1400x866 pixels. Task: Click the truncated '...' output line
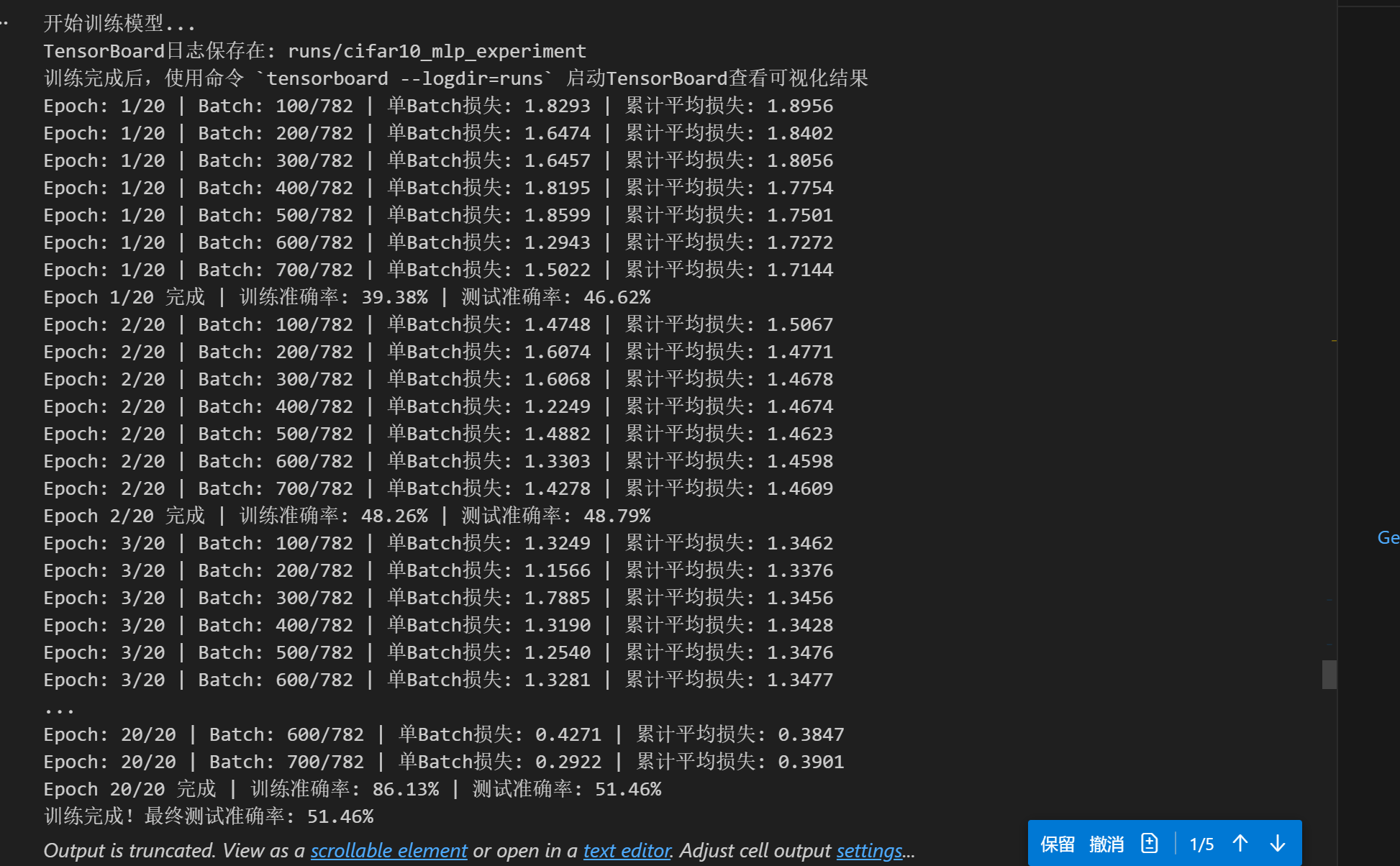pos(59,708)
